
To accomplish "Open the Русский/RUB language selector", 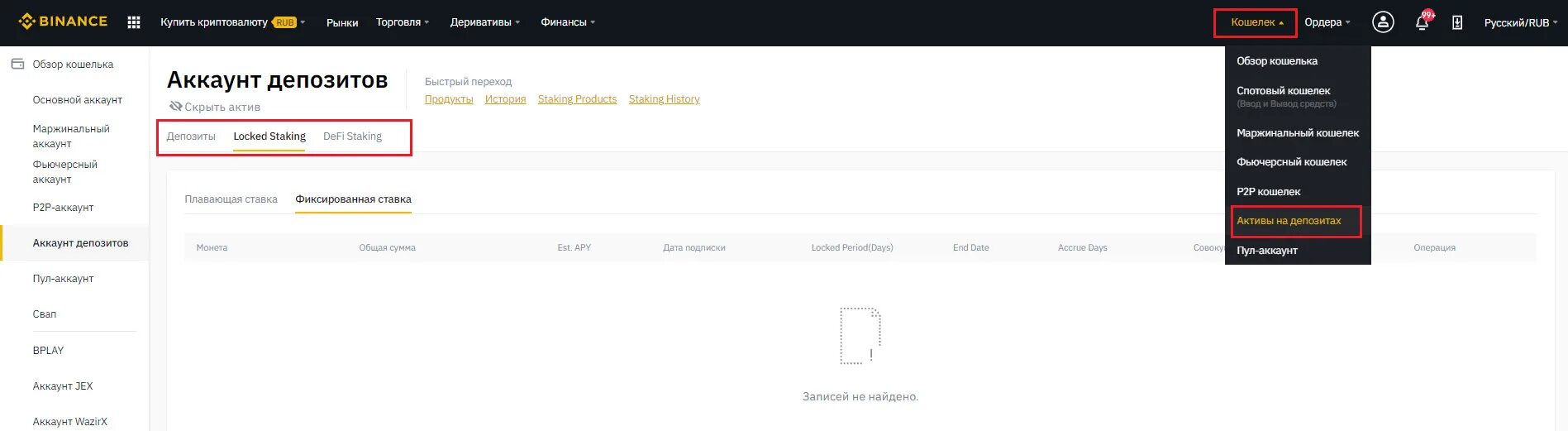I will pyautogui.click(x=1521, y=22).
